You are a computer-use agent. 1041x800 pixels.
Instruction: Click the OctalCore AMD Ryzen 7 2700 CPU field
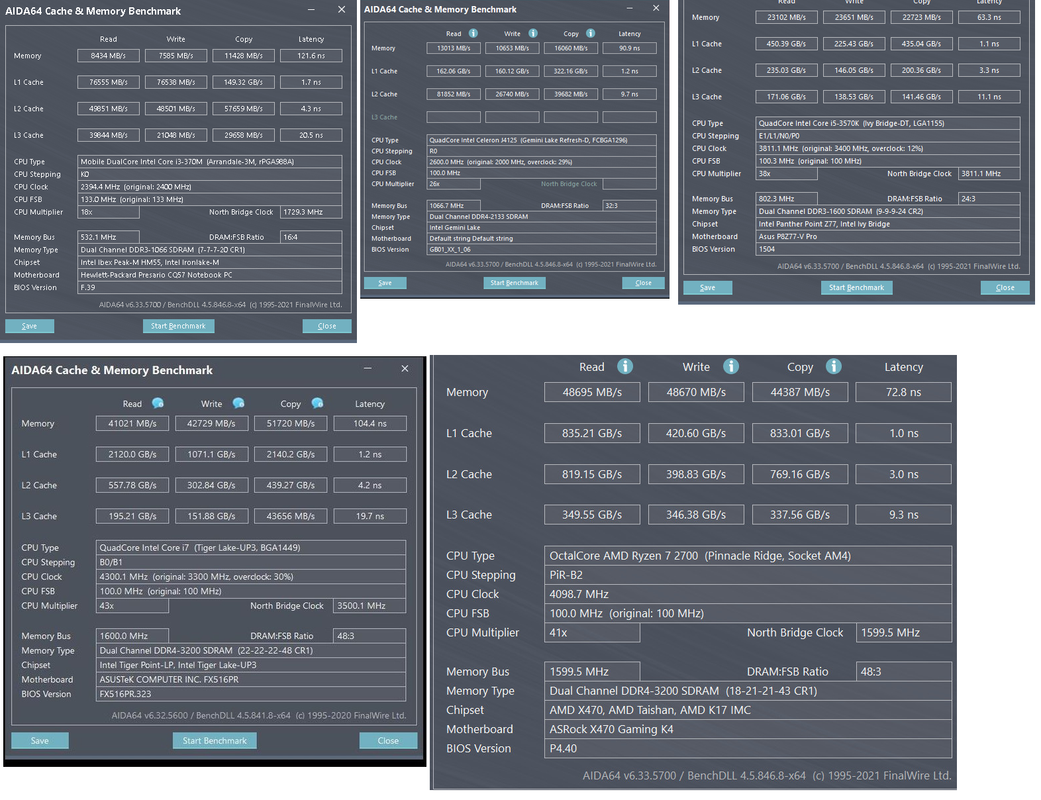pos(748,556)
